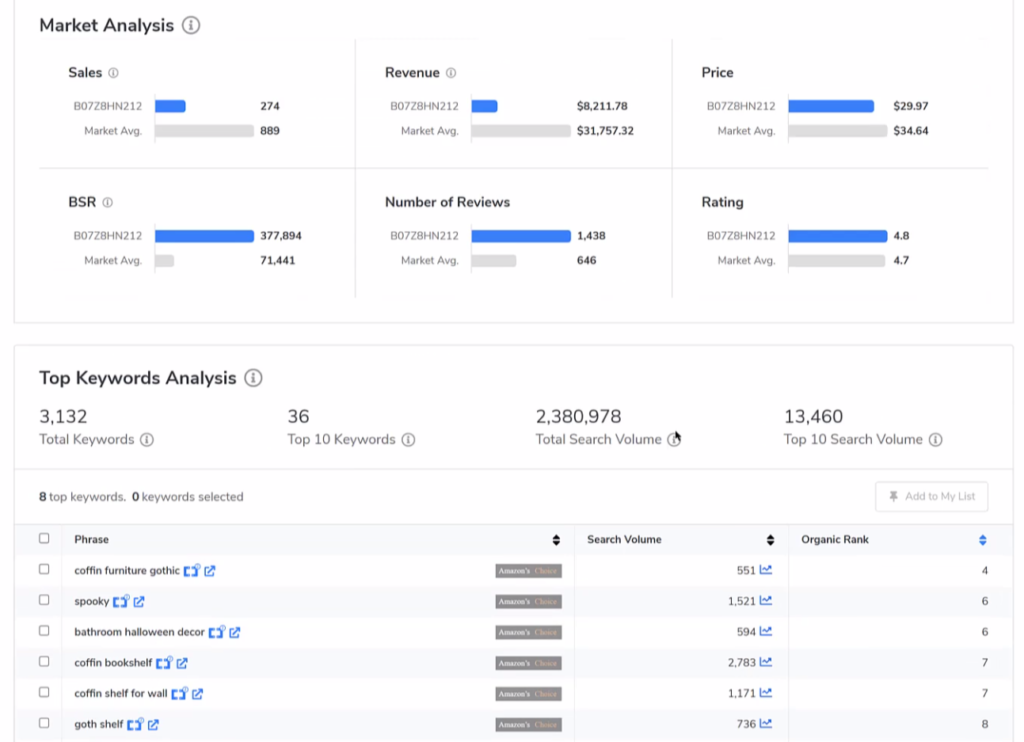Image resolution: width=1024 pixels, height=742 pixels.
Task: Click the info icon next to the BSR heading
Action: tap(107, 202)
